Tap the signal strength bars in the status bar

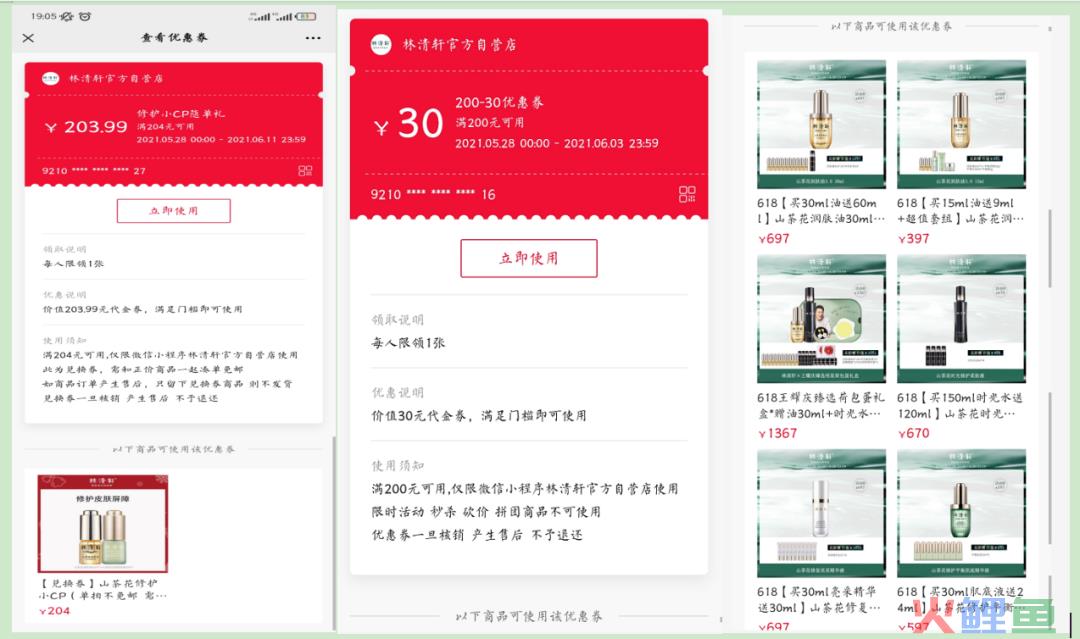(271, 16)
